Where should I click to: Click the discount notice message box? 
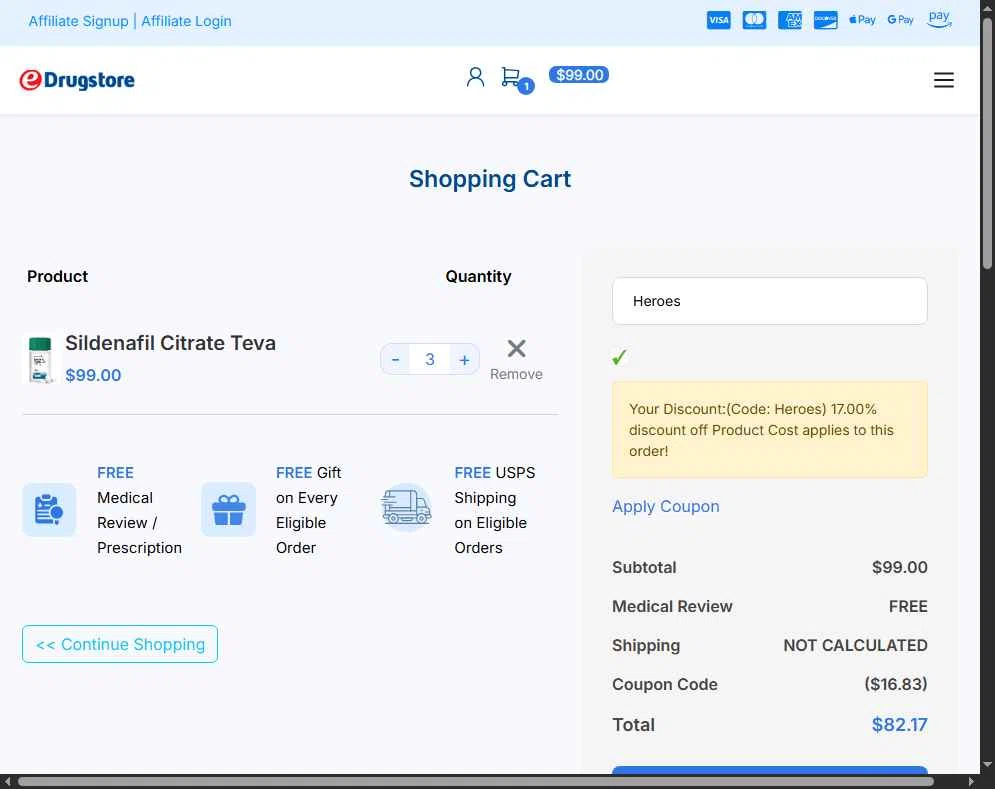tap(770, 430)
